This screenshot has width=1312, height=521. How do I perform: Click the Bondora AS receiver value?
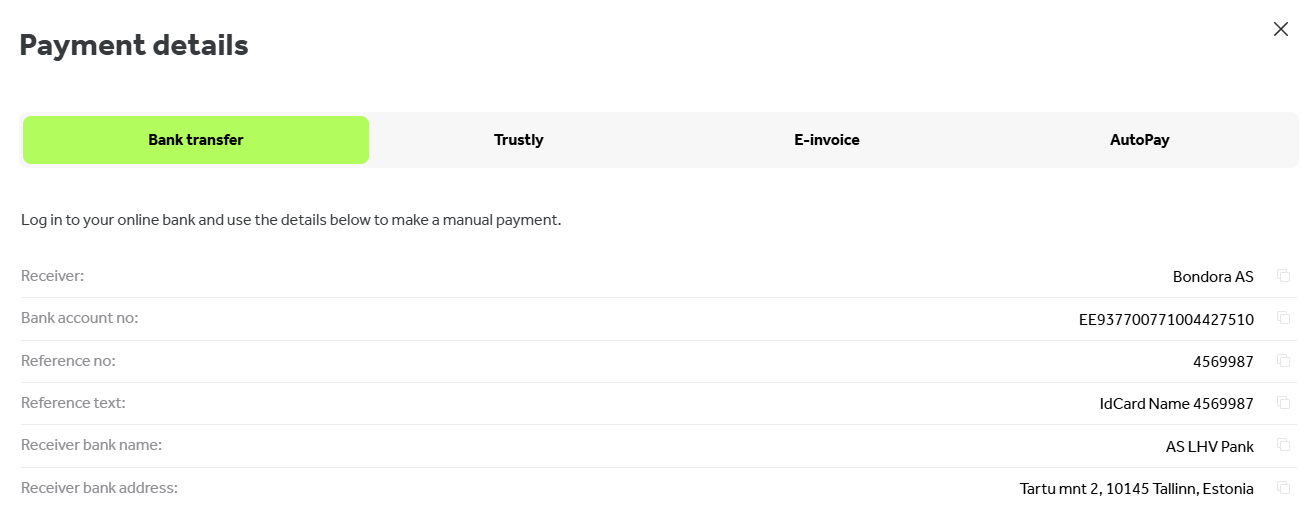[x=1212, y=277]
